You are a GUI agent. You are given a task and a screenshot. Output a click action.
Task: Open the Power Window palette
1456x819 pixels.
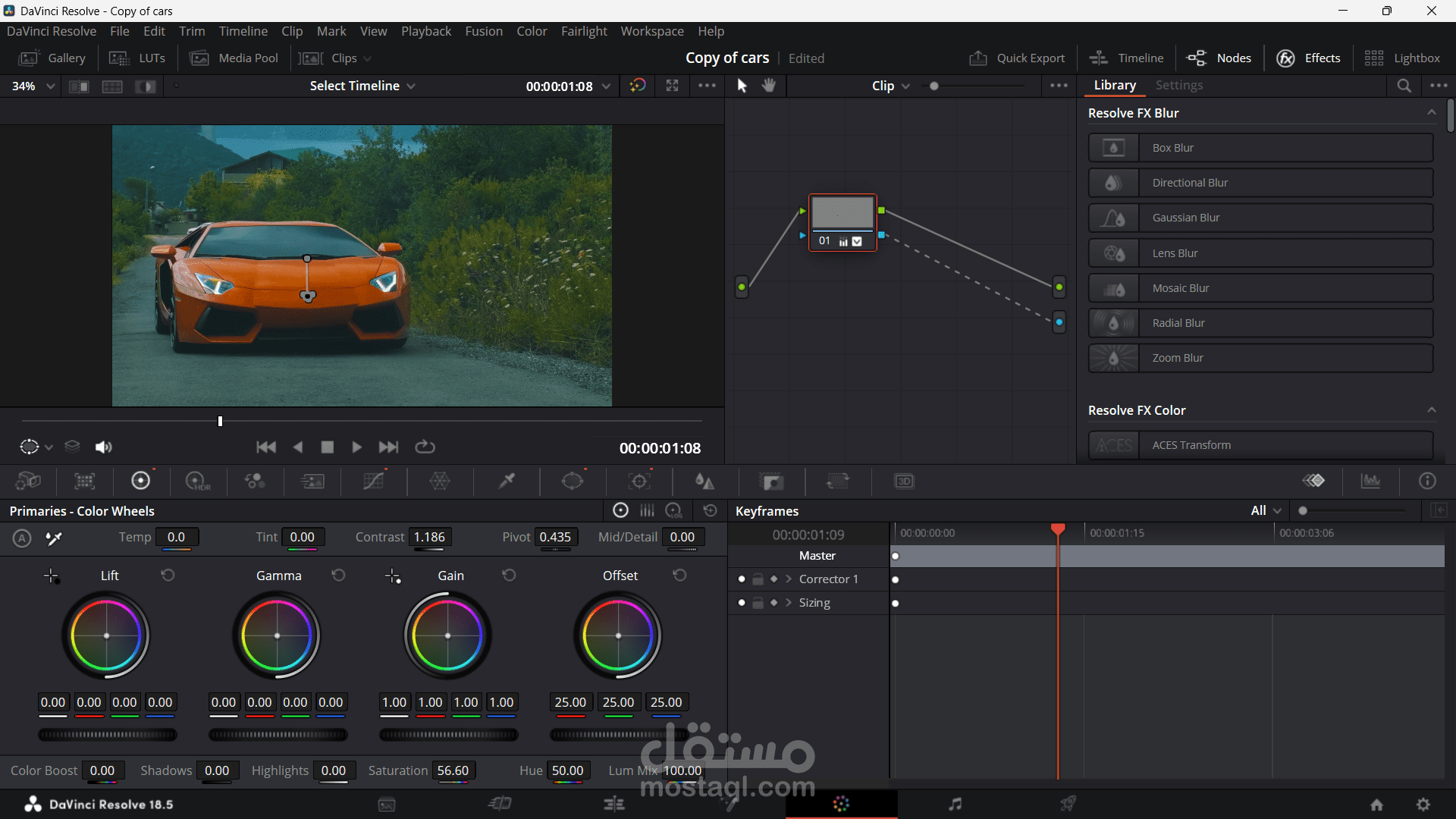click(x=573, y=482)
